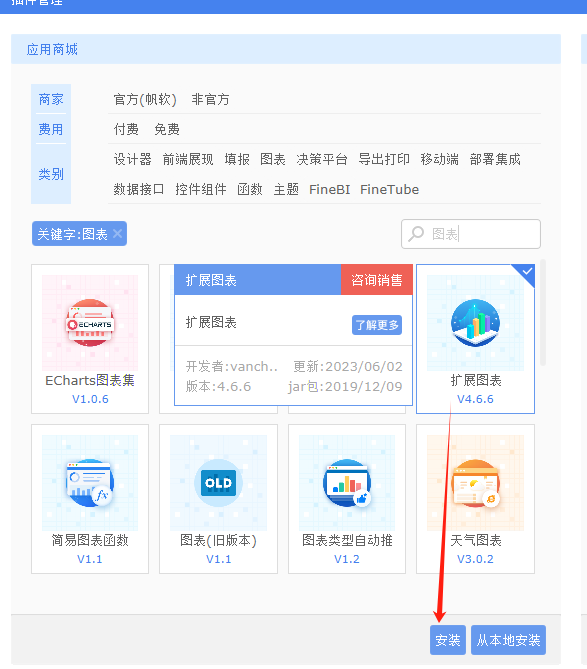Click the 图表(旧版本) OLD icon
587x669 pixels.
point(218,483)
